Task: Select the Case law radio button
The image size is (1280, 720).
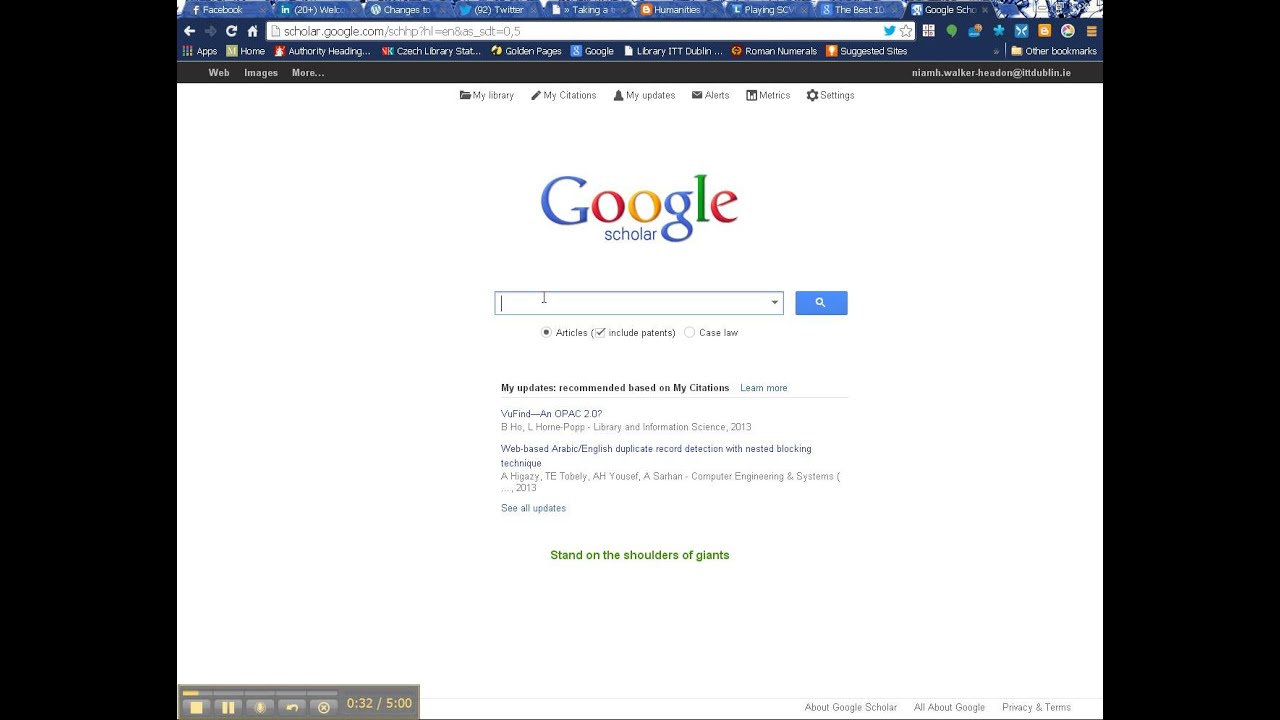Action: (690, 332)
